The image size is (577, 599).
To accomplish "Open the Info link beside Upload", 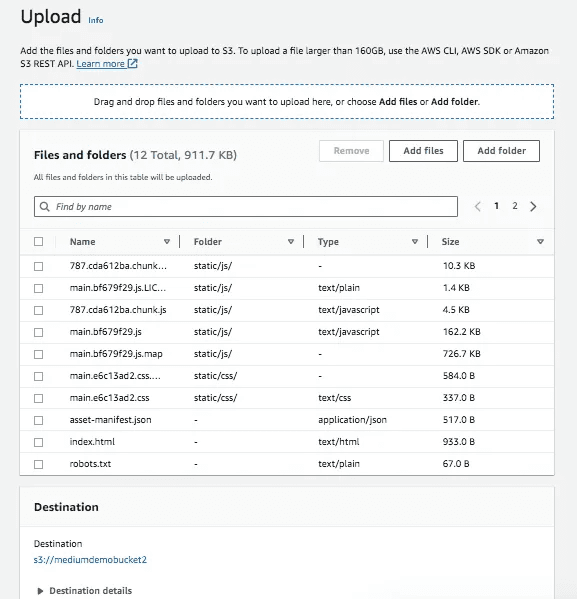I will 96,20.
